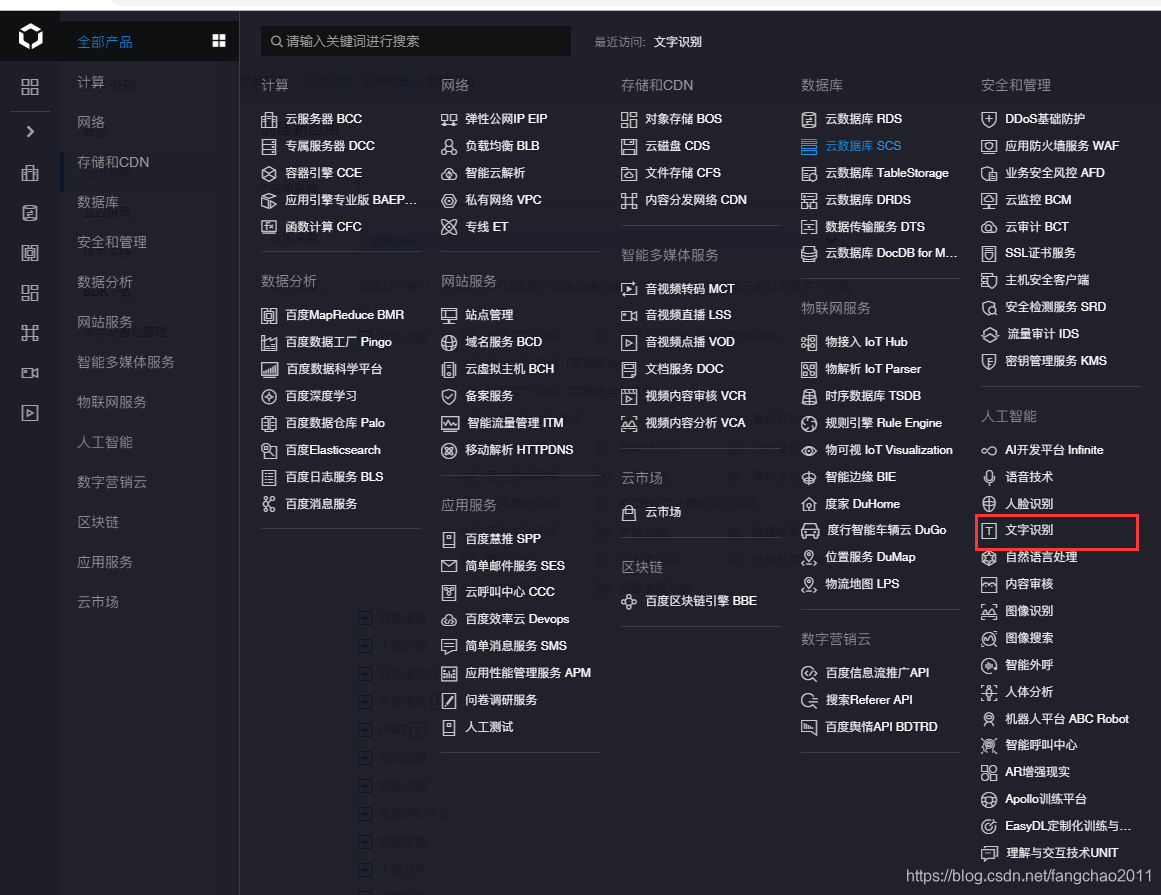1161x895 pixels.
Task: Click the 域名服务 BCD globe icon
Action: coord(449,343)
